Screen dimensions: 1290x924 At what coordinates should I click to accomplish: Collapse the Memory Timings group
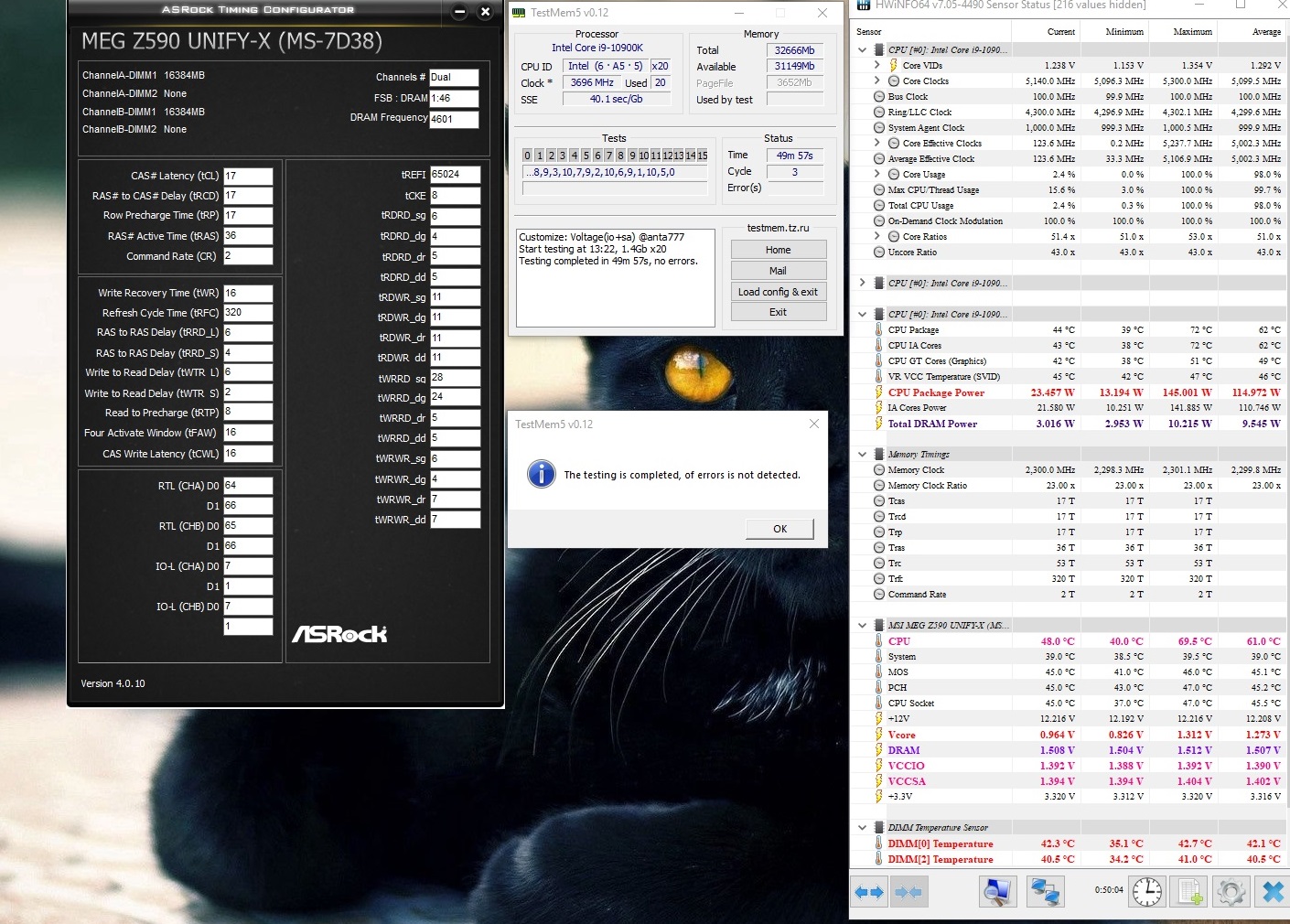(863, 455)
